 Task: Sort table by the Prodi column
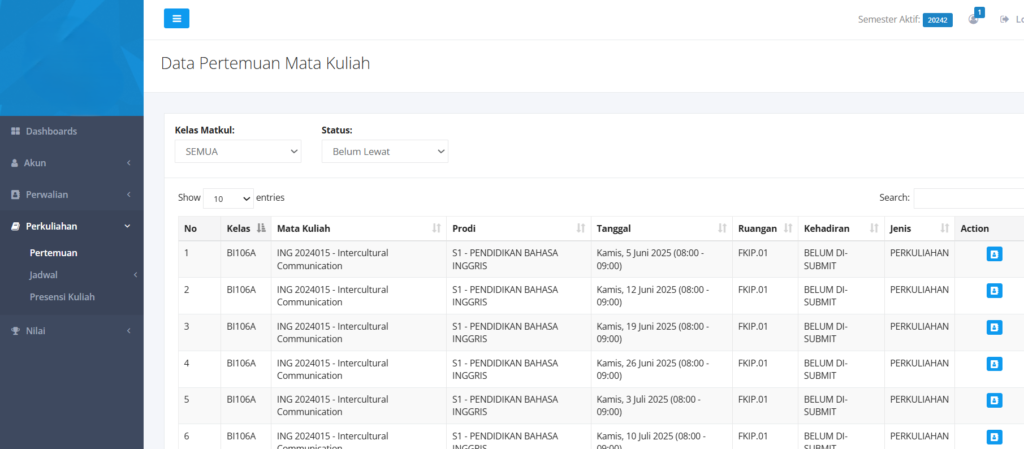pyautogui.click(x=519, y=228)
